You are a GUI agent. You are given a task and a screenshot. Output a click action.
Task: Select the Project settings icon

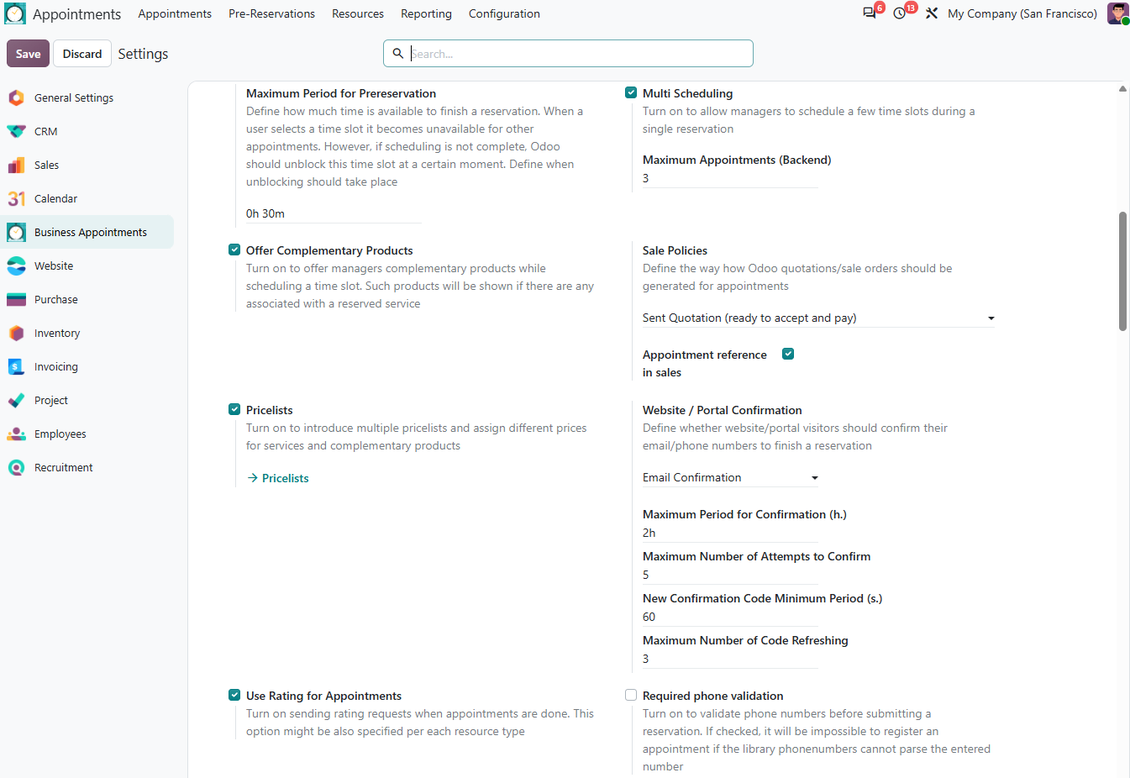[x=17, y=401]
